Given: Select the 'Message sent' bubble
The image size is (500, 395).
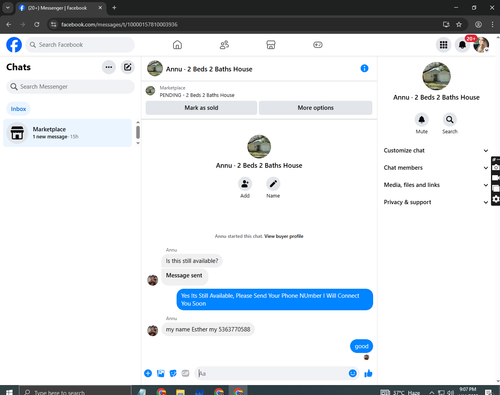Looking at the screenshot, I should (x=184, y=276).
